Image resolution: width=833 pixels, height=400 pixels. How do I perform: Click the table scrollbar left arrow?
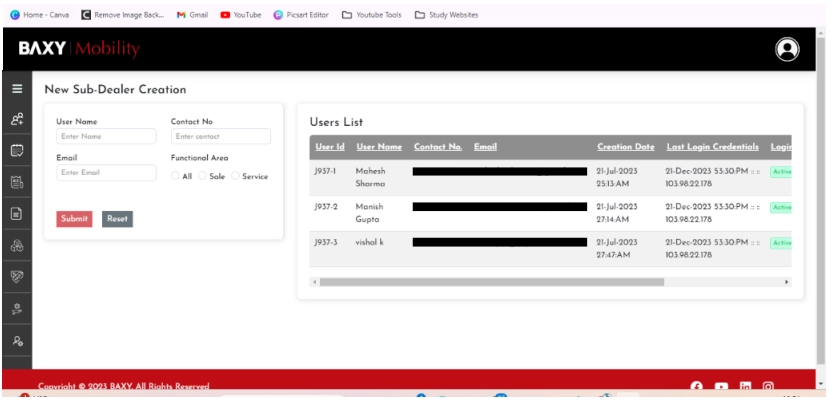tap(314, 282)
